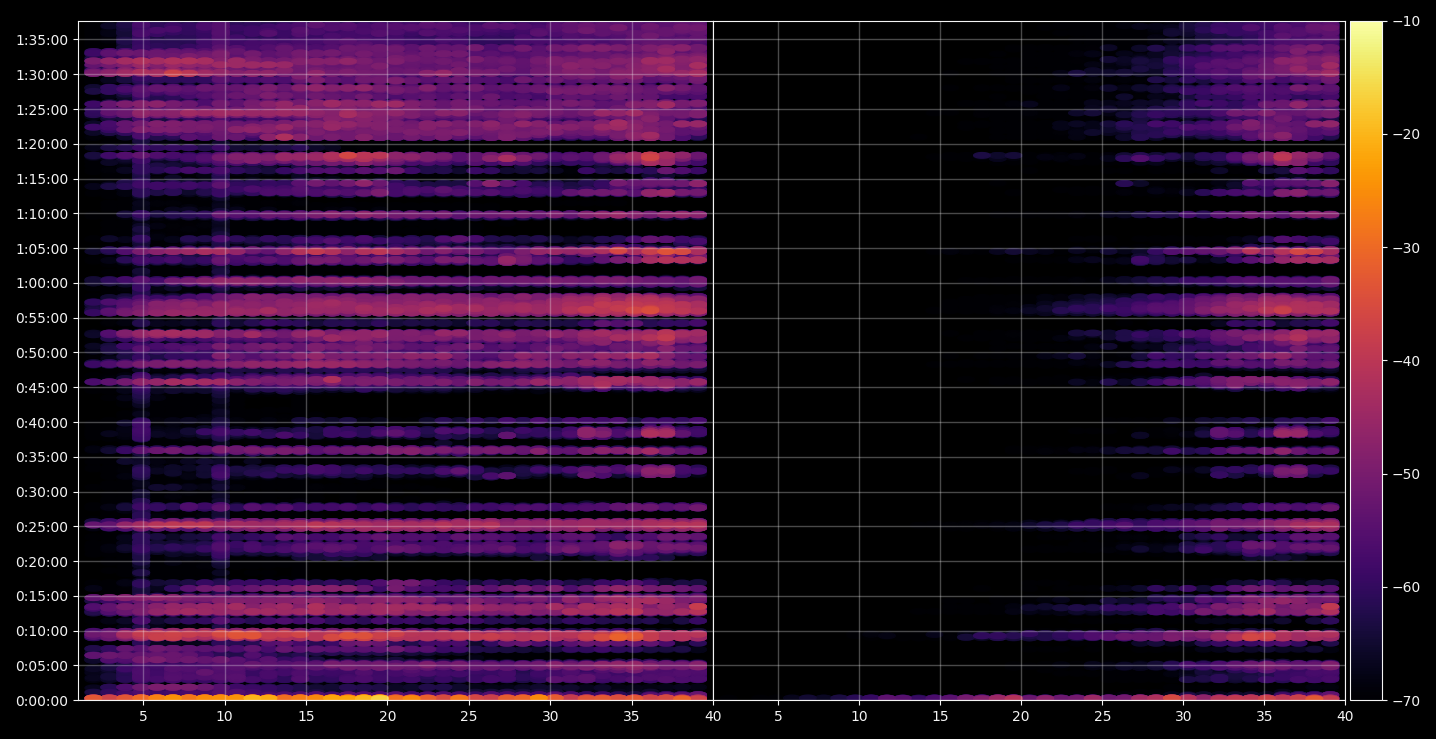Click x-axis label 25 under the left plot
1436x739 pixels.
[469, 716]
